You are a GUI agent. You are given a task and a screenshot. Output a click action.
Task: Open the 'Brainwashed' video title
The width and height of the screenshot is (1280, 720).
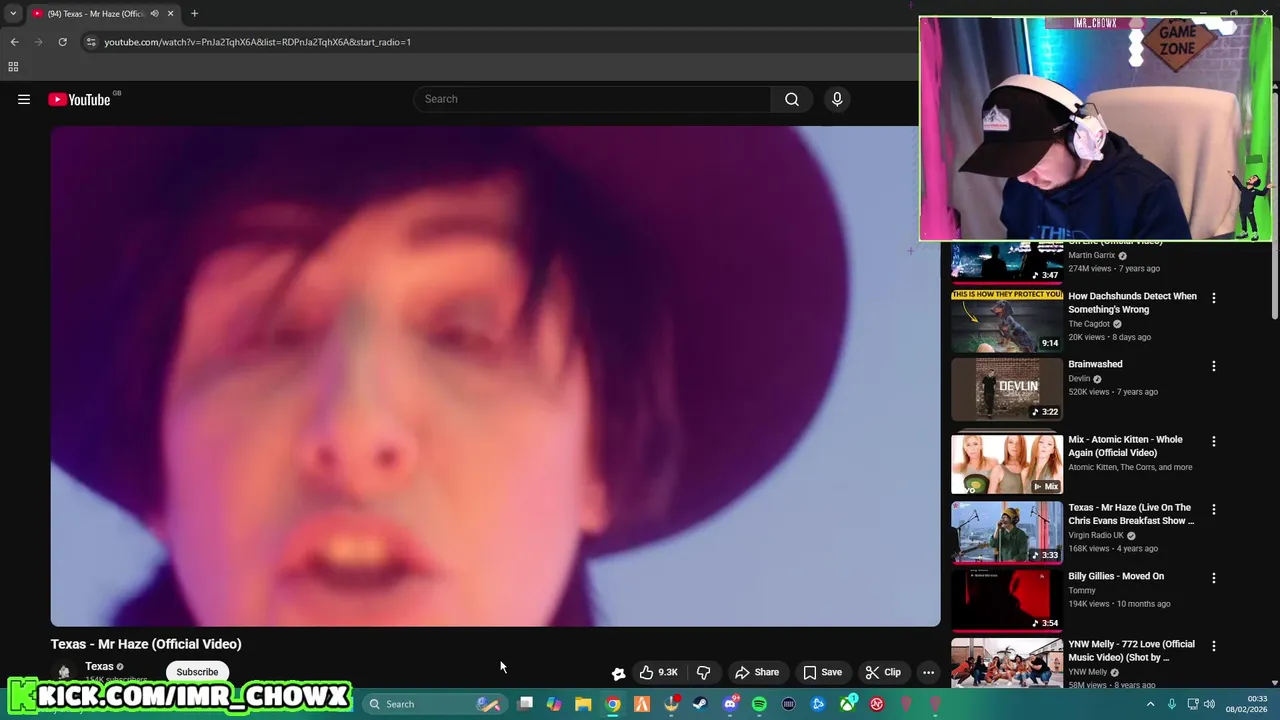click(x=1095, y=364)
